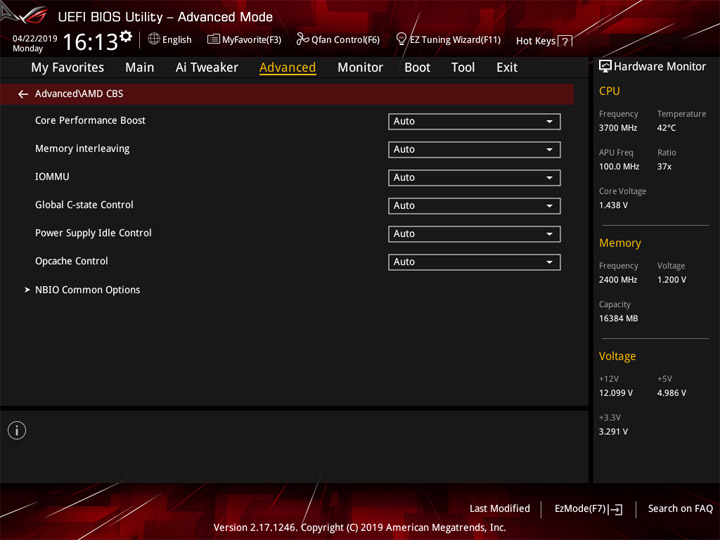Select the Advanced tab

[287, 68]
